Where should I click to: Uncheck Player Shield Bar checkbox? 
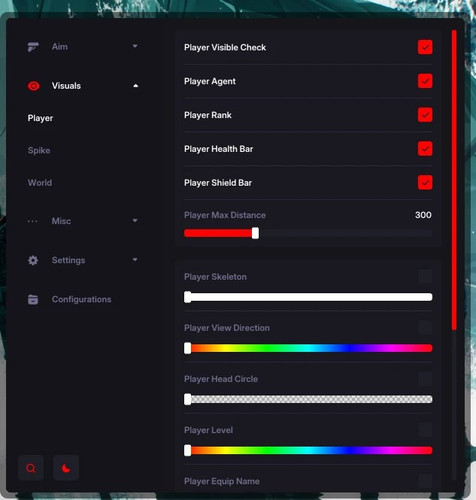[x=425, y=182]
